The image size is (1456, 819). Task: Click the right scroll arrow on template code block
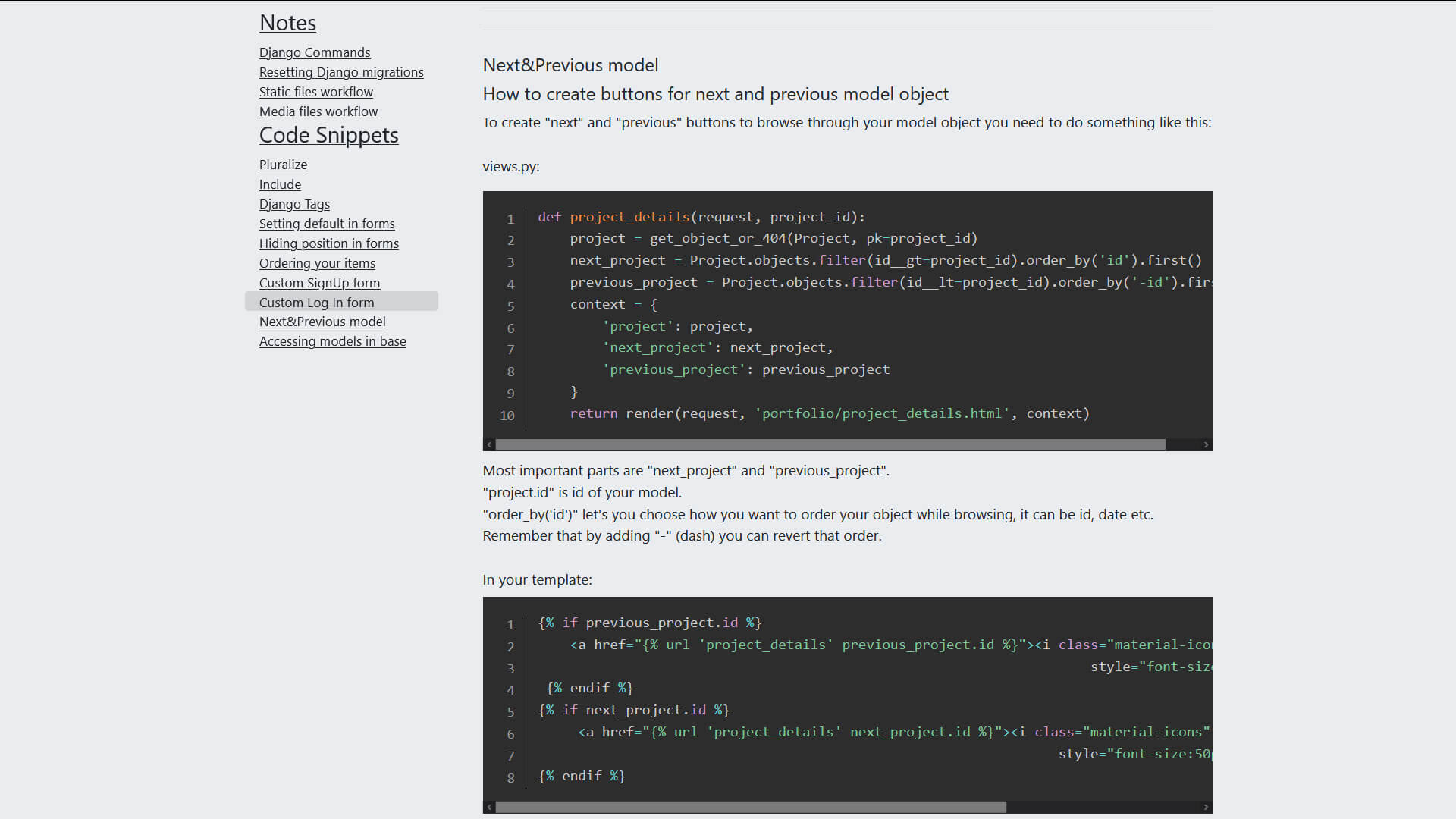tap(1207, 807)
